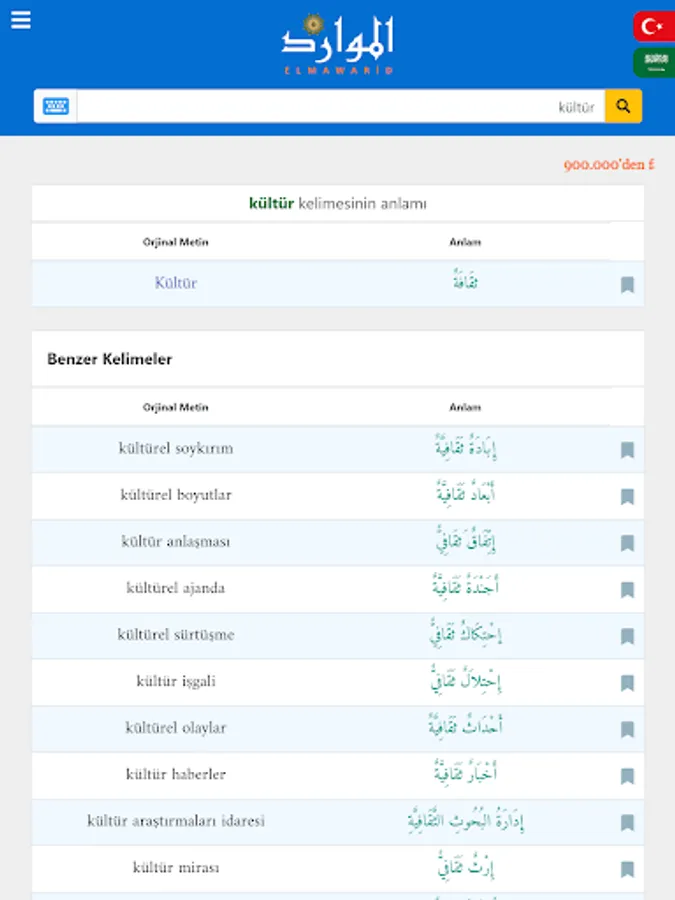Click Arabic translation for kültürel boyutlar
675x900 pixels.
[x=465, y=494]
